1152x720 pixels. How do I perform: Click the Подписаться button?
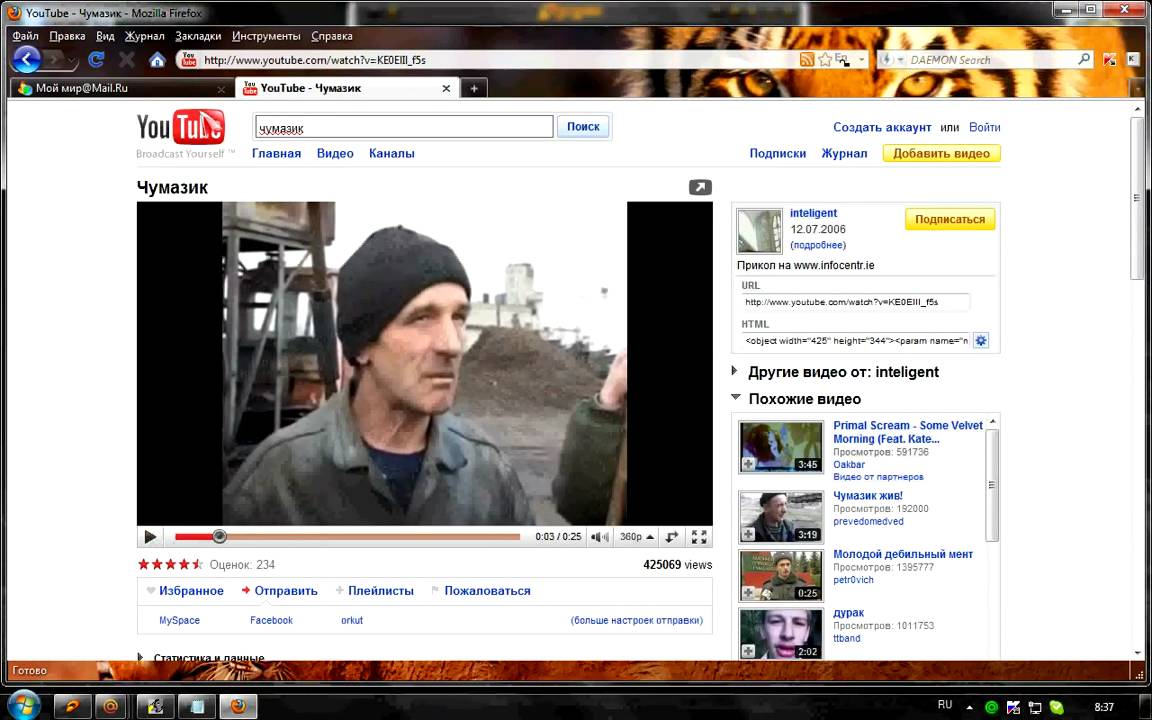950,220
